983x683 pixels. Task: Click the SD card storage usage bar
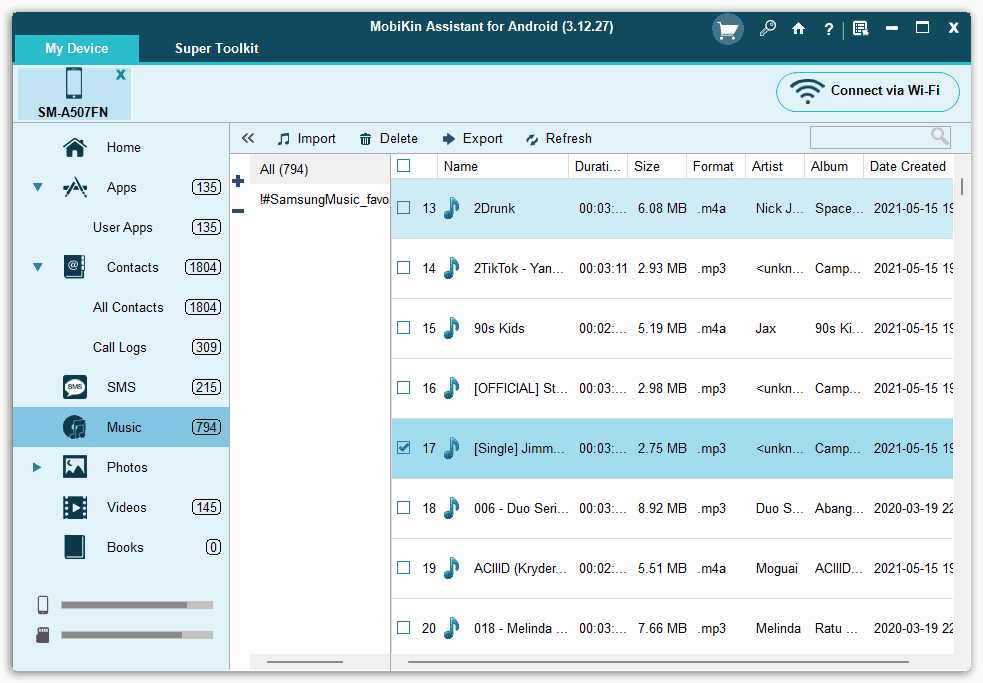tap(137, 635)
